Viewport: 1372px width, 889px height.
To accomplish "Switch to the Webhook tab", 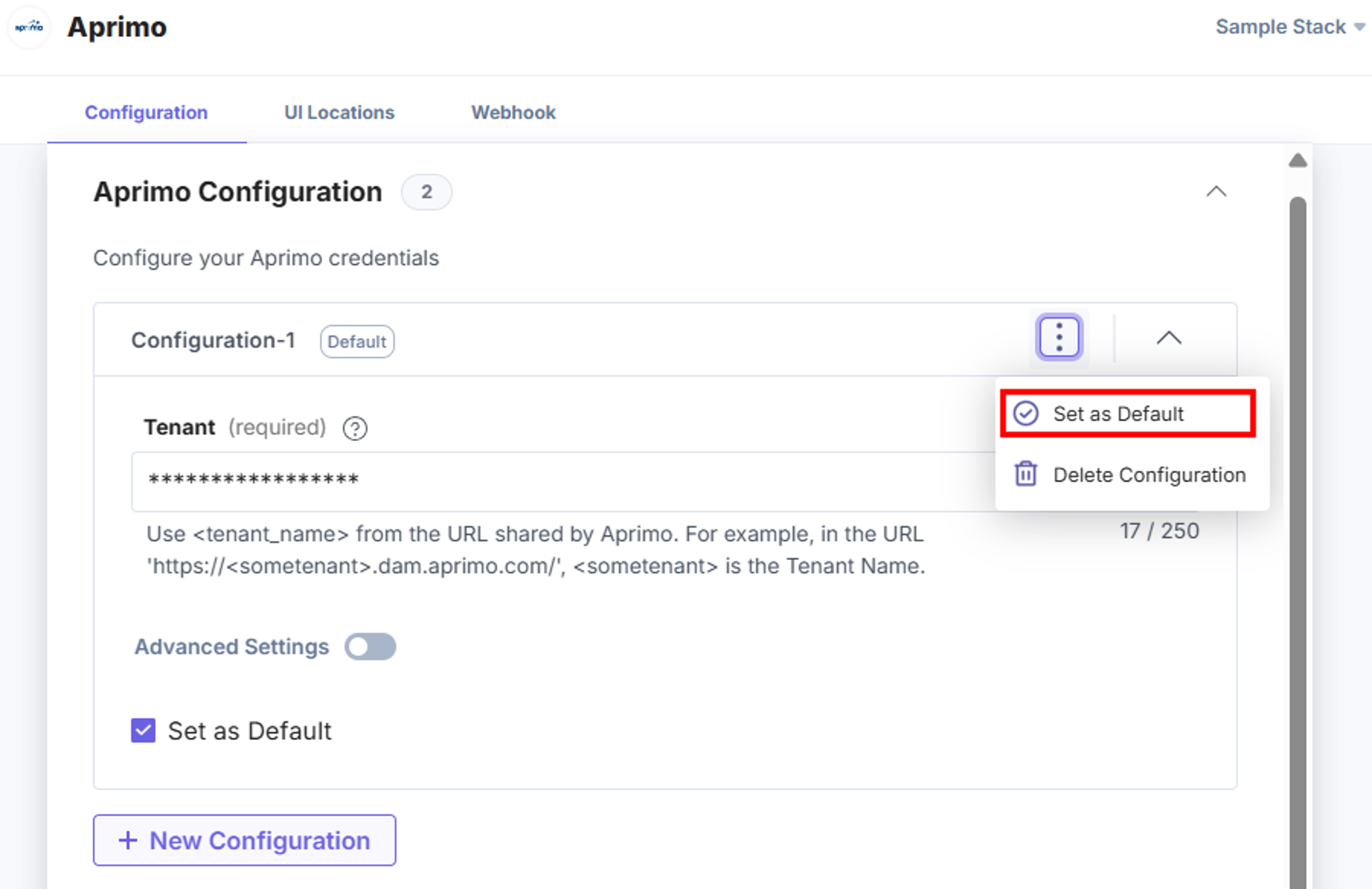I will point(513,112).
